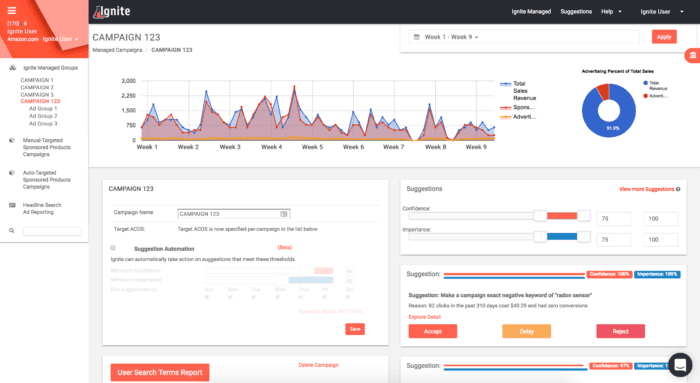Click the Save button in campaign settings
The width and height of the screenshot is (700, 383).
point(355,329)
